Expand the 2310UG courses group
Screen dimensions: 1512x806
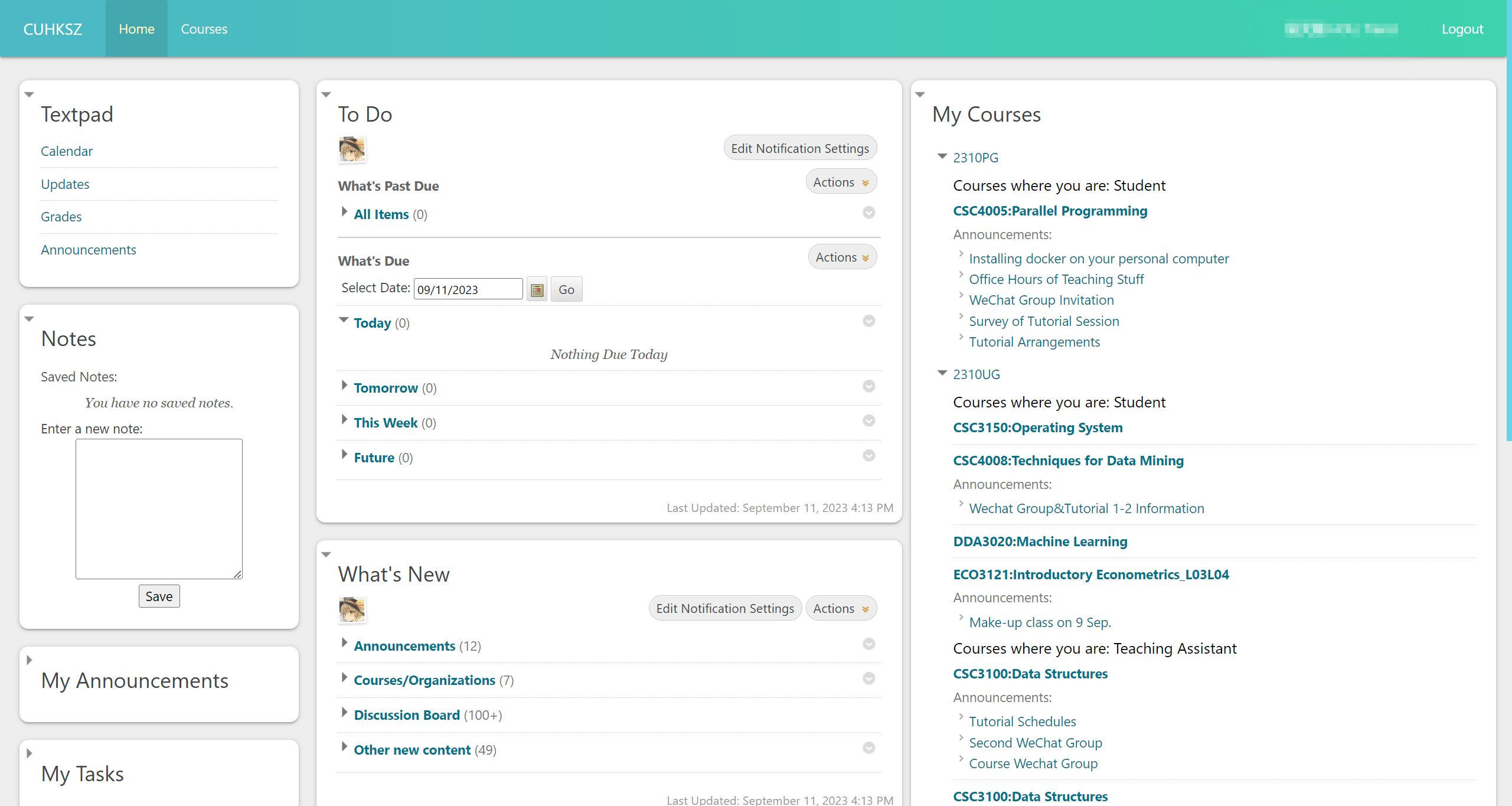[x=942, y=373]
